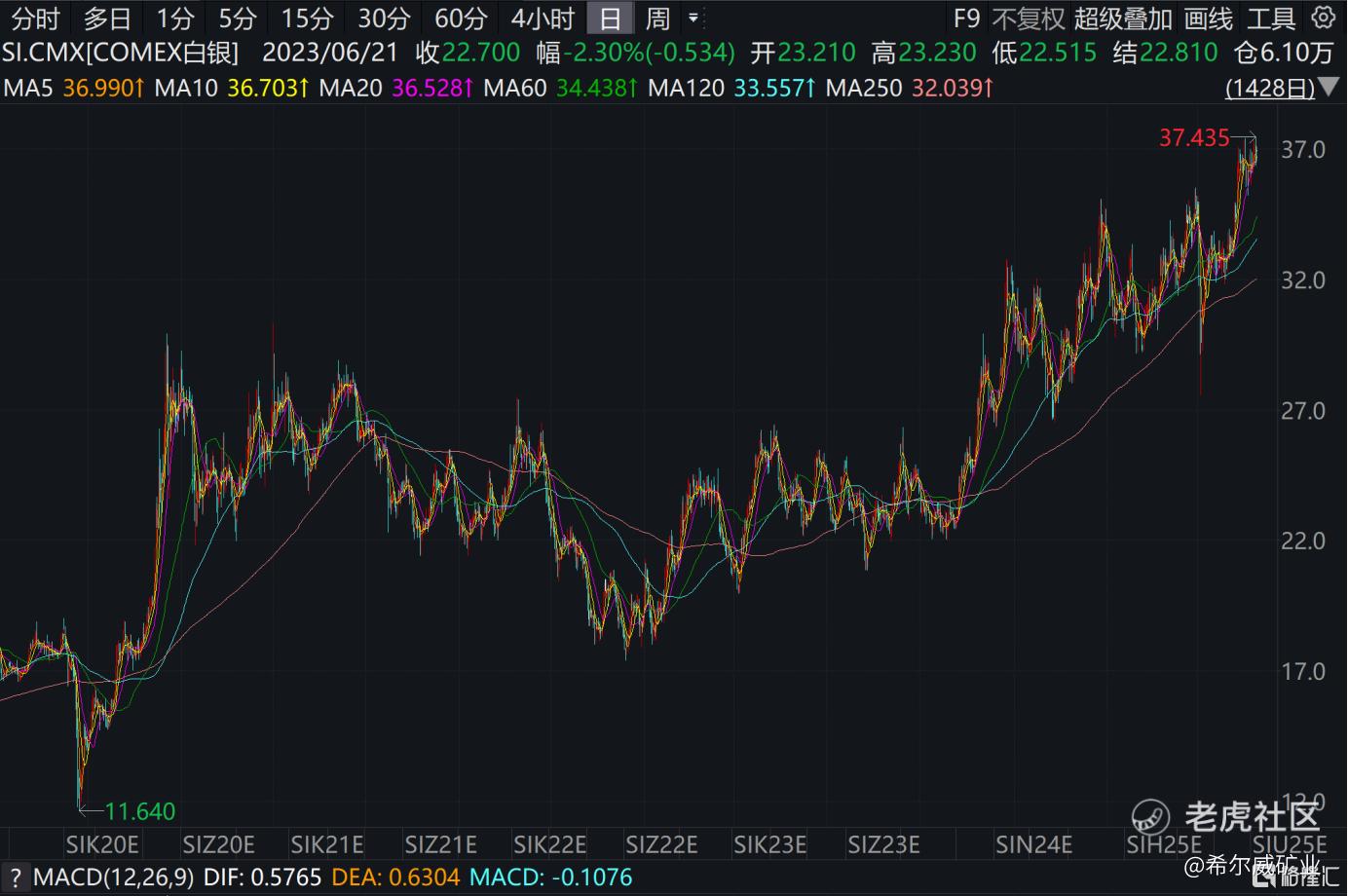Select the 1分 period tab
Image resolution: width=1348 pixels, height=896 pixels.
175,19
